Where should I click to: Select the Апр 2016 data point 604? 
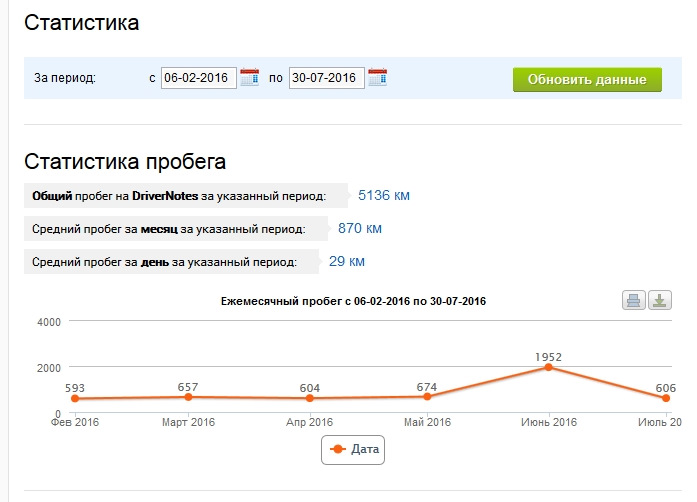[309, 398]
